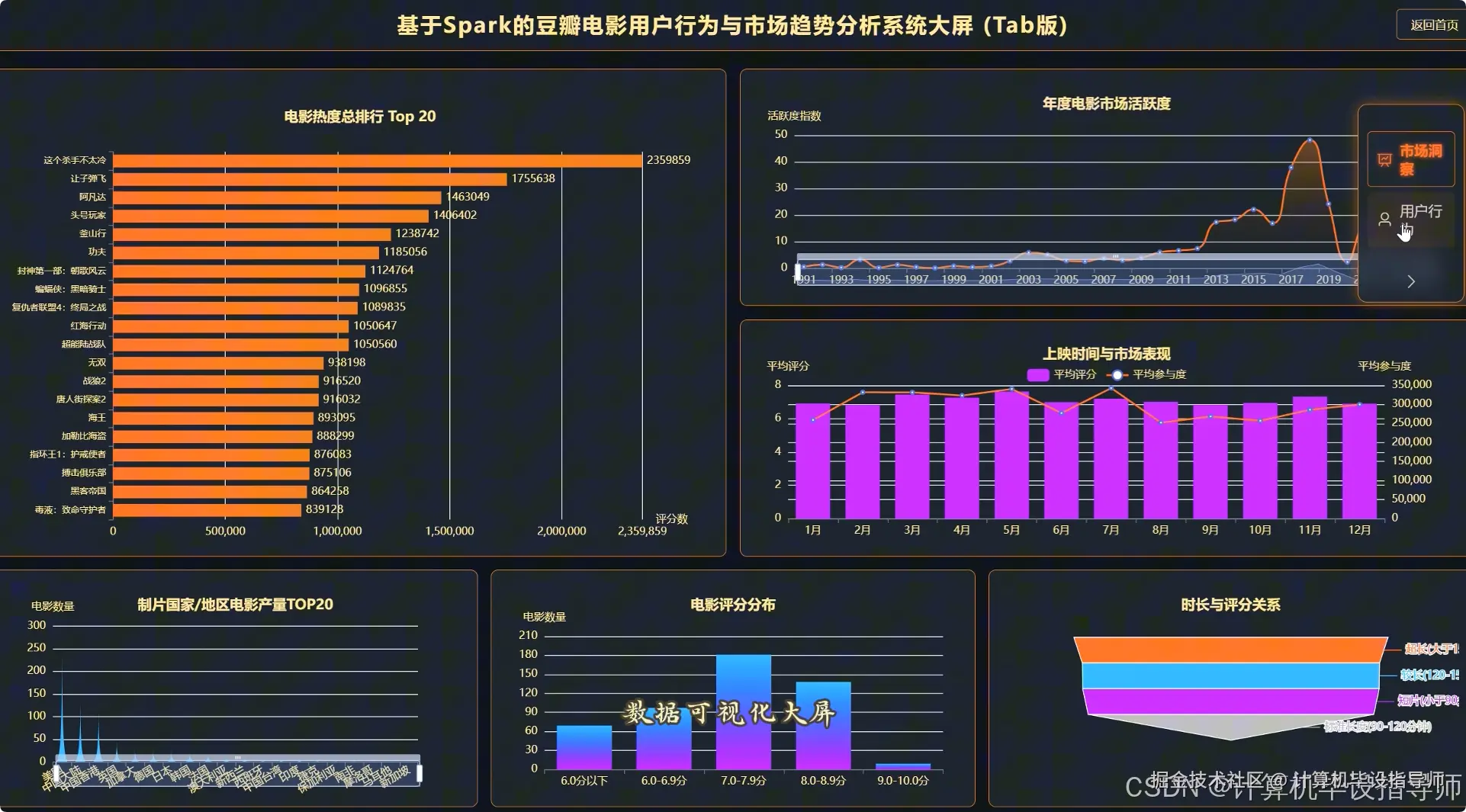Screen dimensions: 1466x812
Task: Select the 头号玩家 bar
Action: tap(271, 215)
